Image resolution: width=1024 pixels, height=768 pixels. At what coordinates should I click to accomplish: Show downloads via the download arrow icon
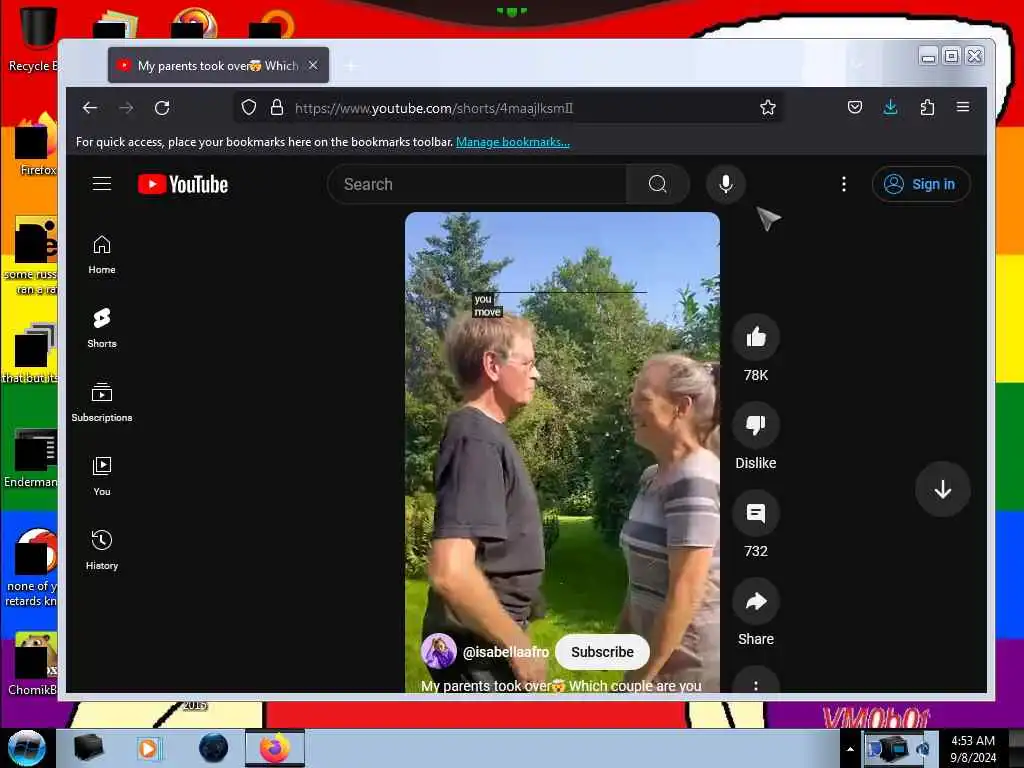coord(890,107)
